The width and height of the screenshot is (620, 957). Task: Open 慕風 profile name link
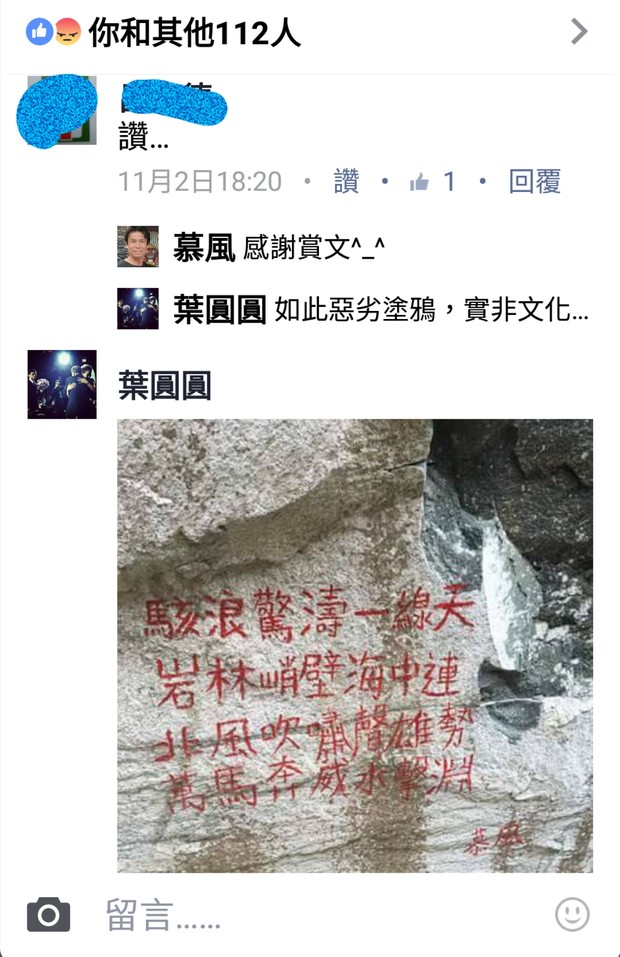204,247
